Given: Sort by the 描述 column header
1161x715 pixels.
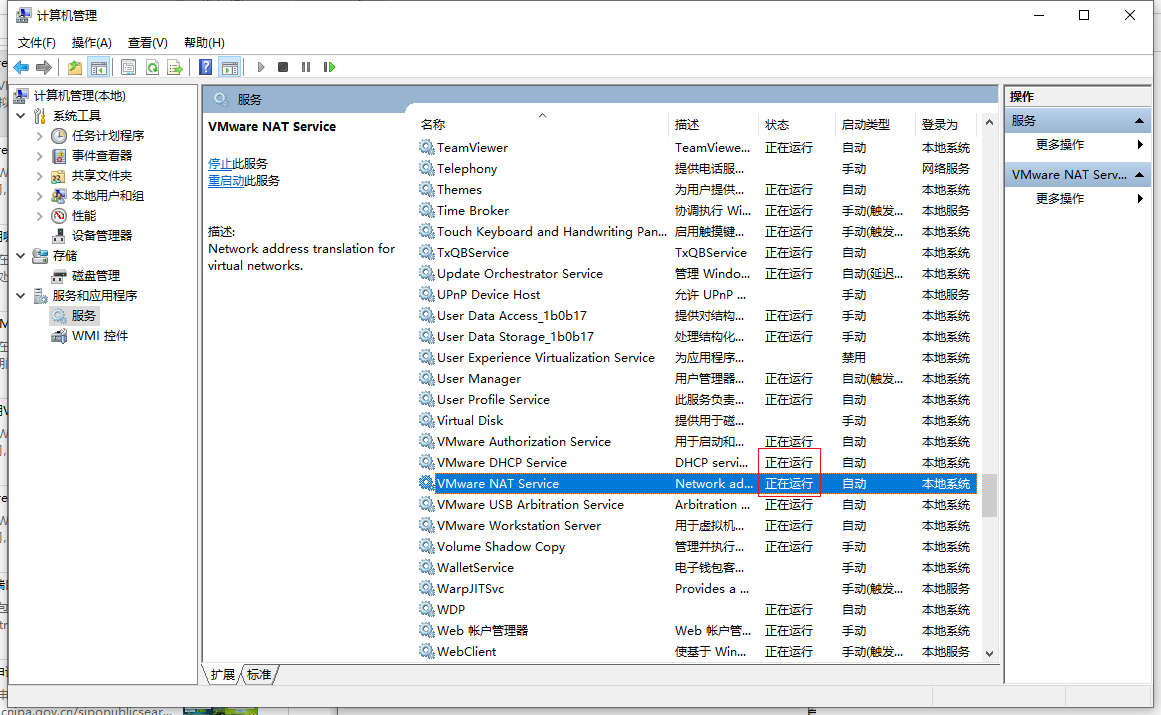Looking at the screenshot, I should point(714,124).
